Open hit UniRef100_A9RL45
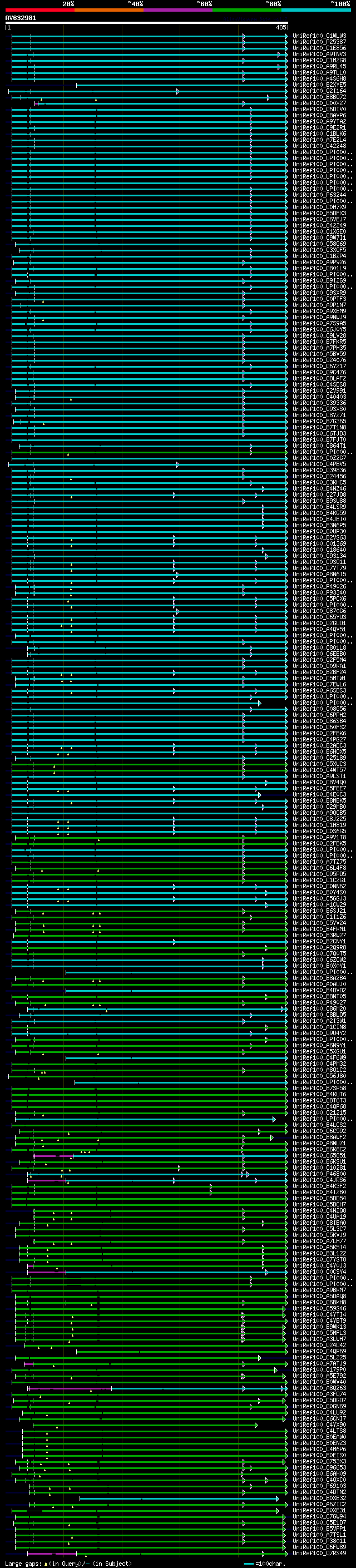The image size is (356, 1568). click(x=319, y=66)
